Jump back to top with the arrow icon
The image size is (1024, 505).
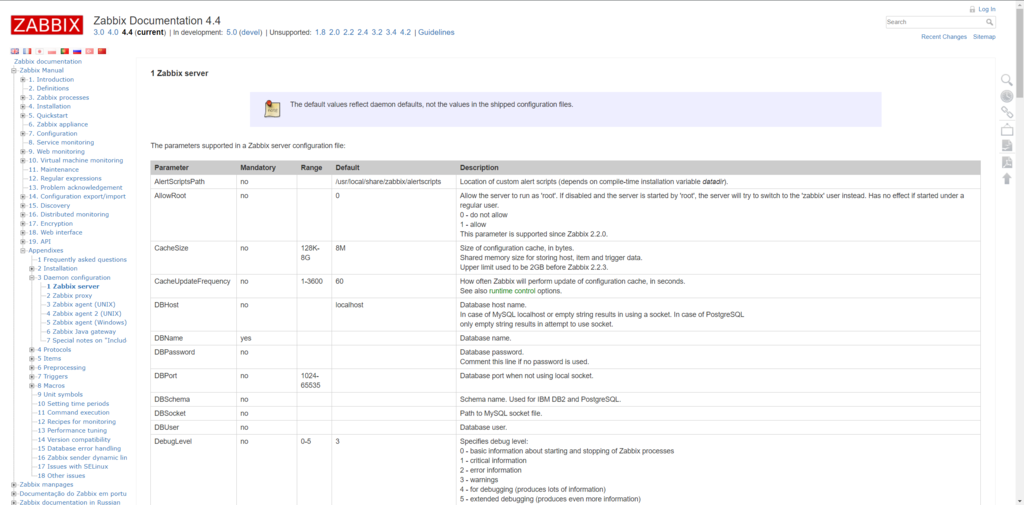[1007, 178]
